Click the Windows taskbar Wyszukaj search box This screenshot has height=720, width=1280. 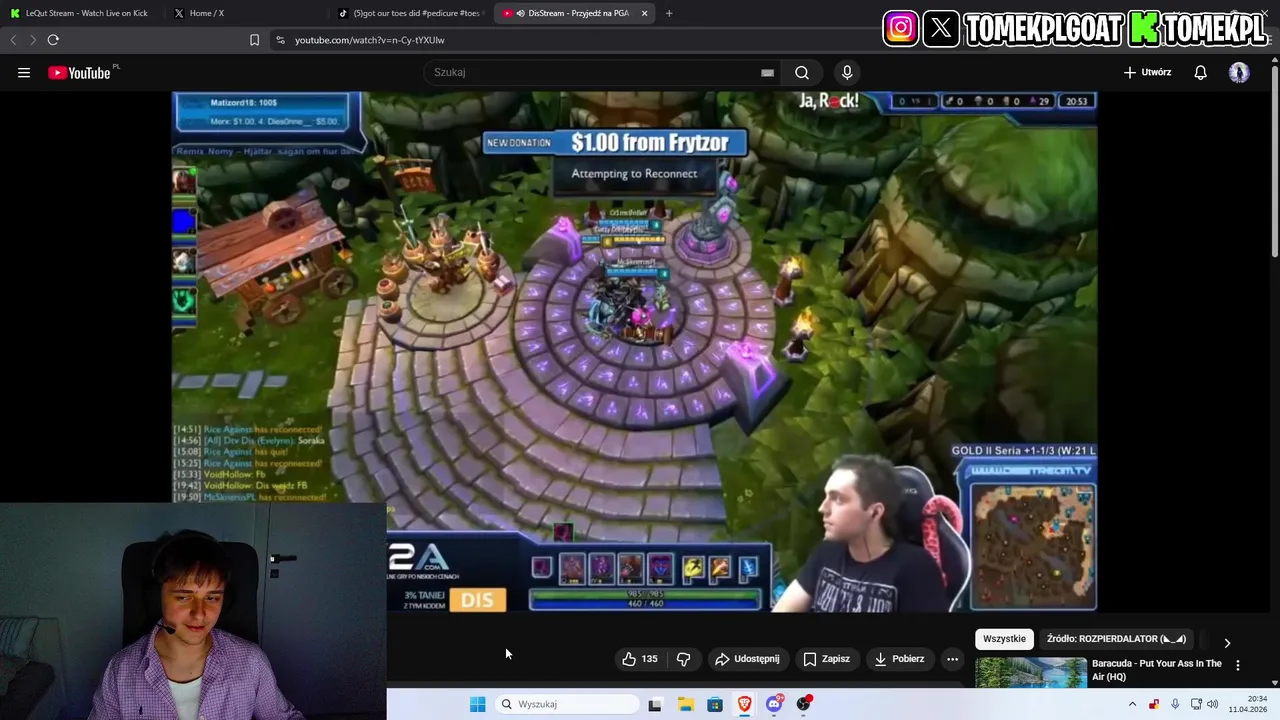568,704
